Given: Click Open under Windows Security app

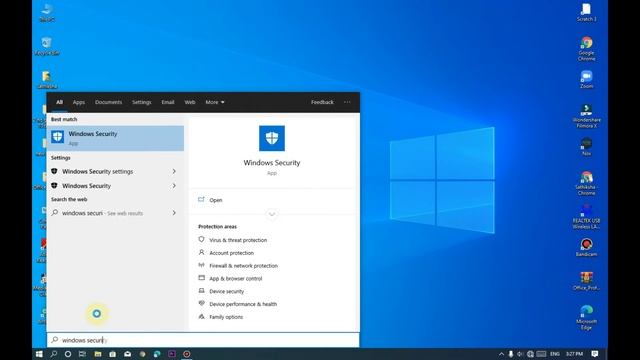Looking at the screenshot, I should [x=216, y=200].
